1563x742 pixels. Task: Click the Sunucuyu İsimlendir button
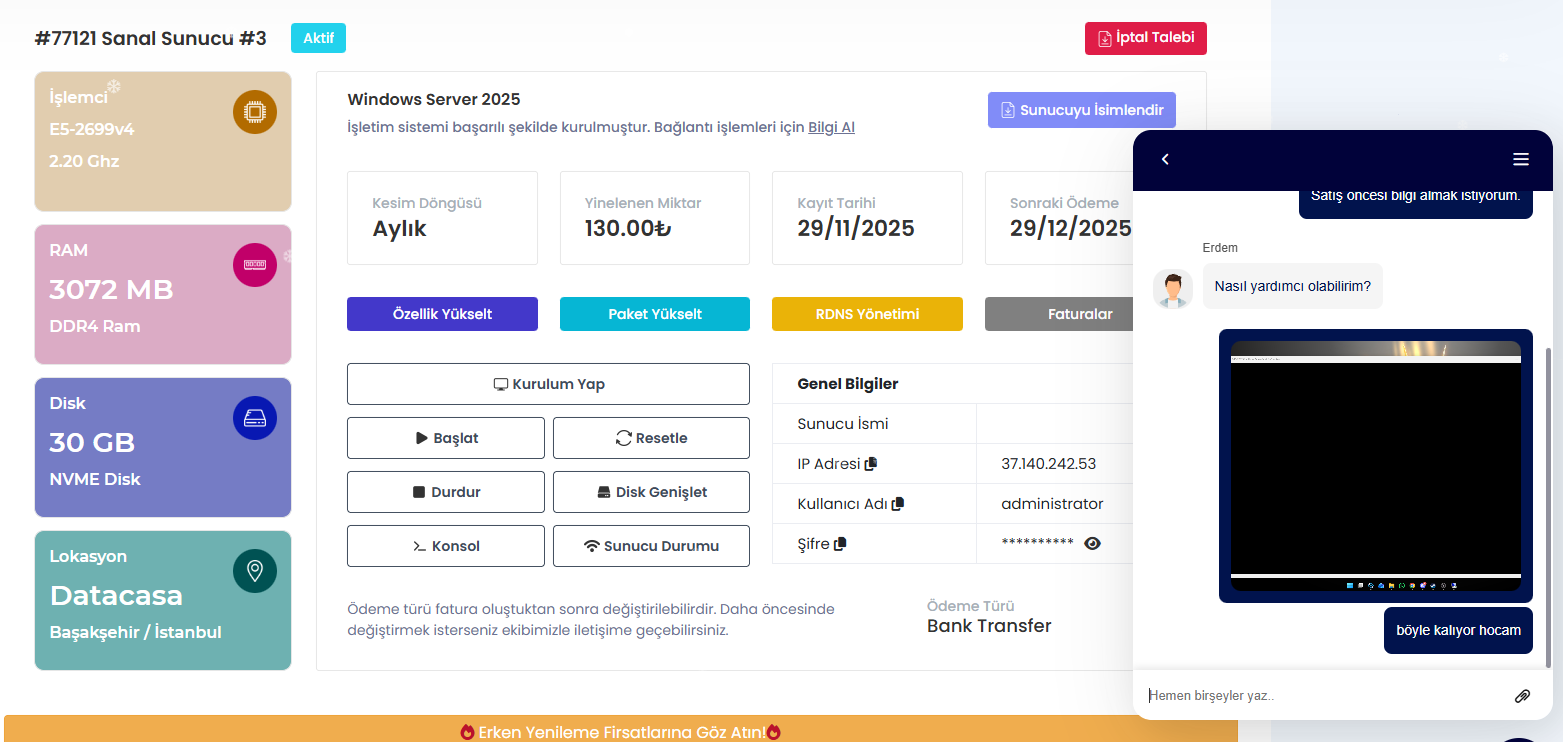click(1082, 110)
